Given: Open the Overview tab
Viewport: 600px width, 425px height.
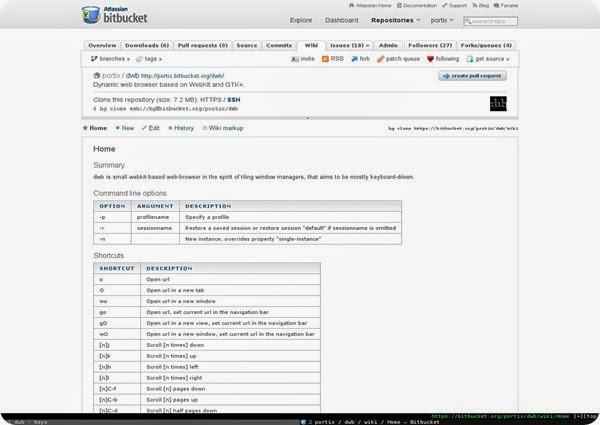Looking at the screenshot, I should [x=102, y=46].
